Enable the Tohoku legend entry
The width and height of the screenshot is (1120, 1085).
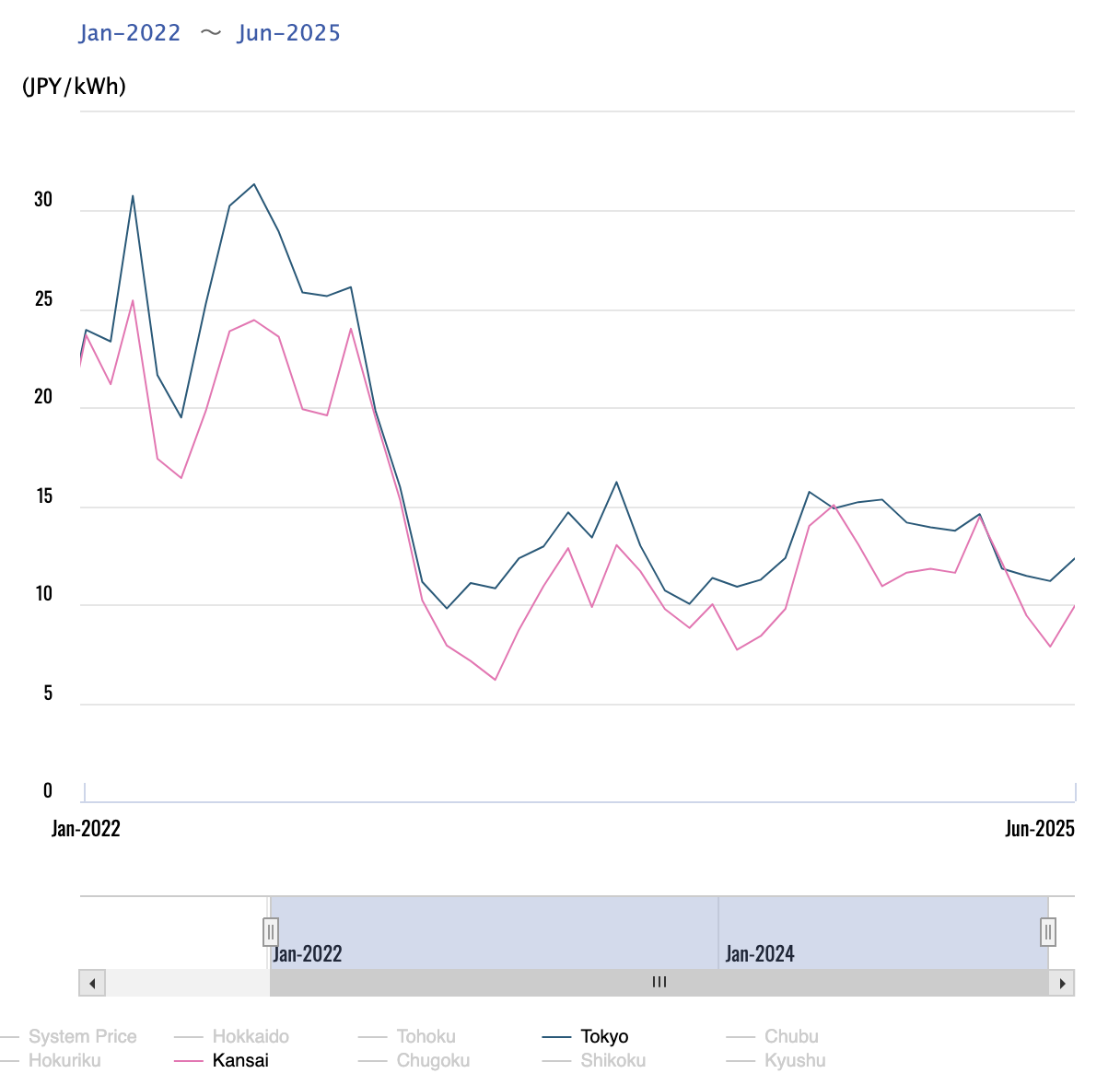pyautogui.click(x=426, y=1036)
